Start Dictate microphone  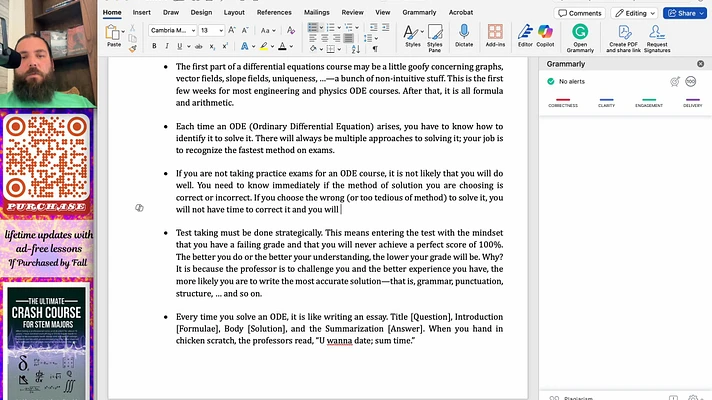464,36
